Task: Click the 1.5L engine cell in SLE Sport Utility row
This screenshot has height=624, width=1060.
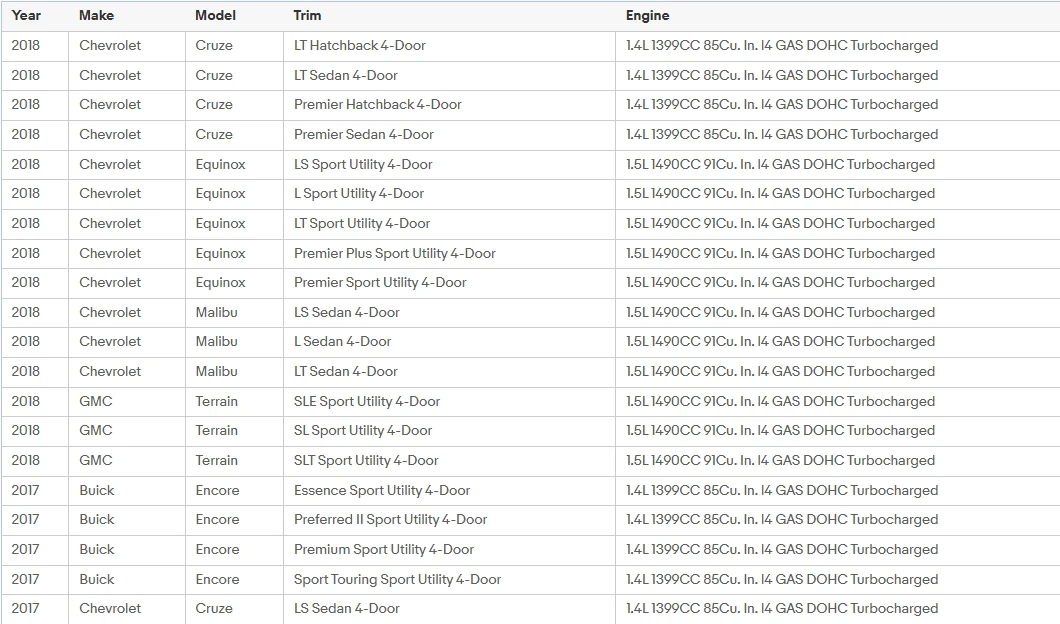Action: (780, 402)
